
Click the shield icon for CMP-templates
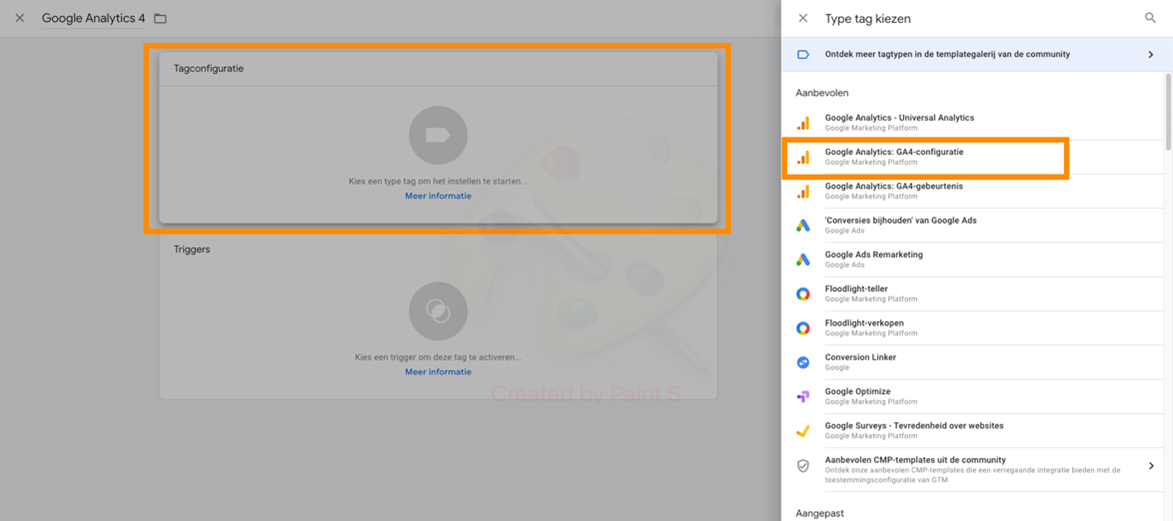pyautogui.click(x=803, y=466)
